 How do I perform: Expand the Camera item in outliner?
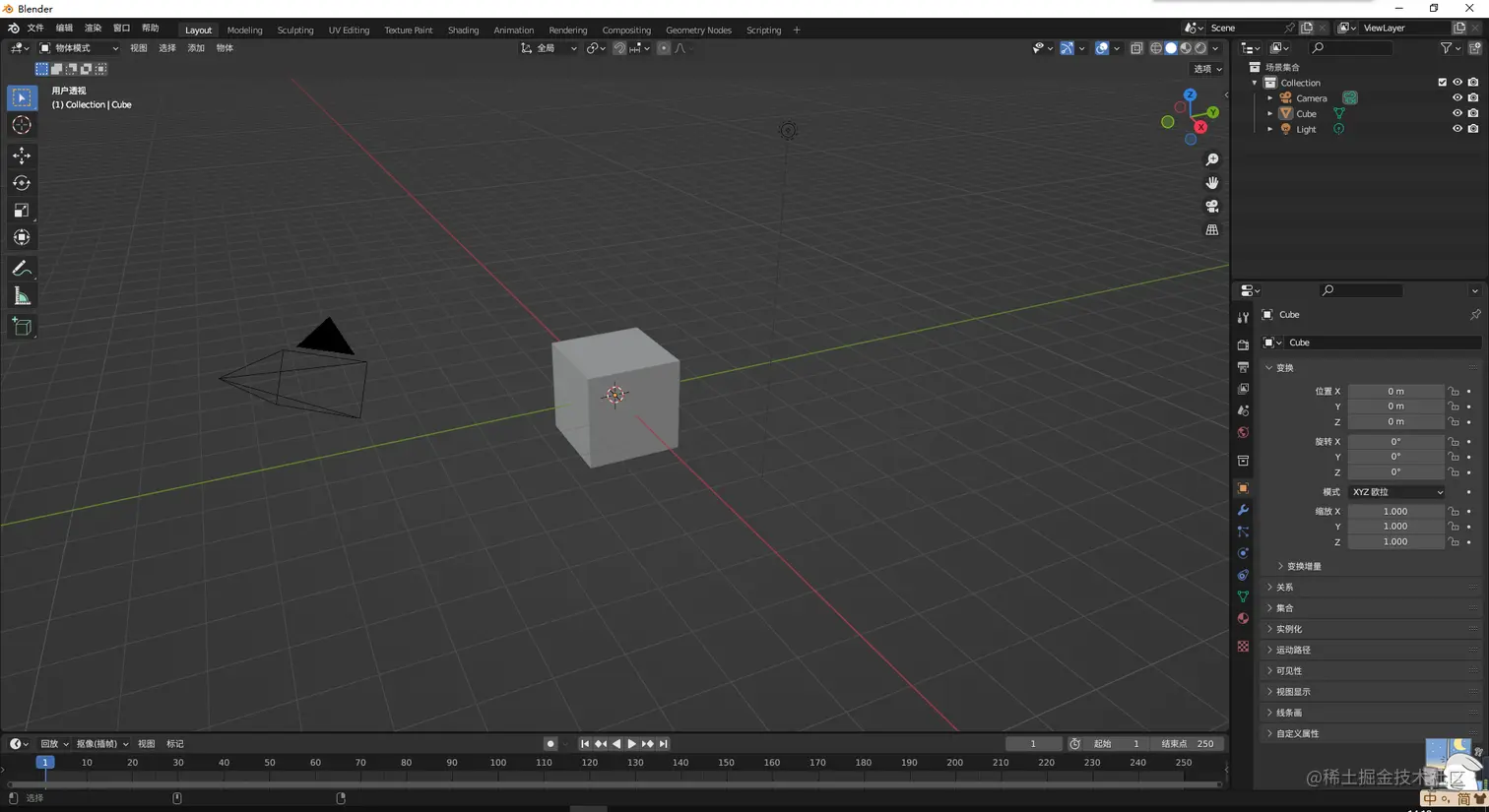(x=1270, y=98)
